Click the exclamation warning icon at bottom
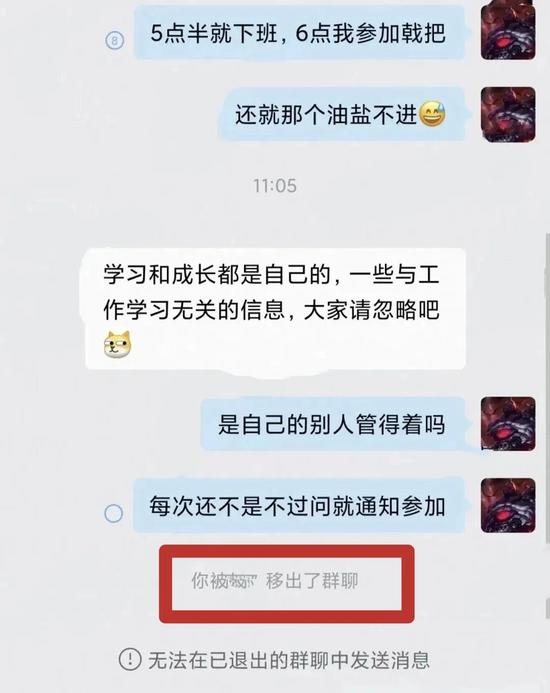This screenshot has height=693, width=550. [x=130, y=659]
